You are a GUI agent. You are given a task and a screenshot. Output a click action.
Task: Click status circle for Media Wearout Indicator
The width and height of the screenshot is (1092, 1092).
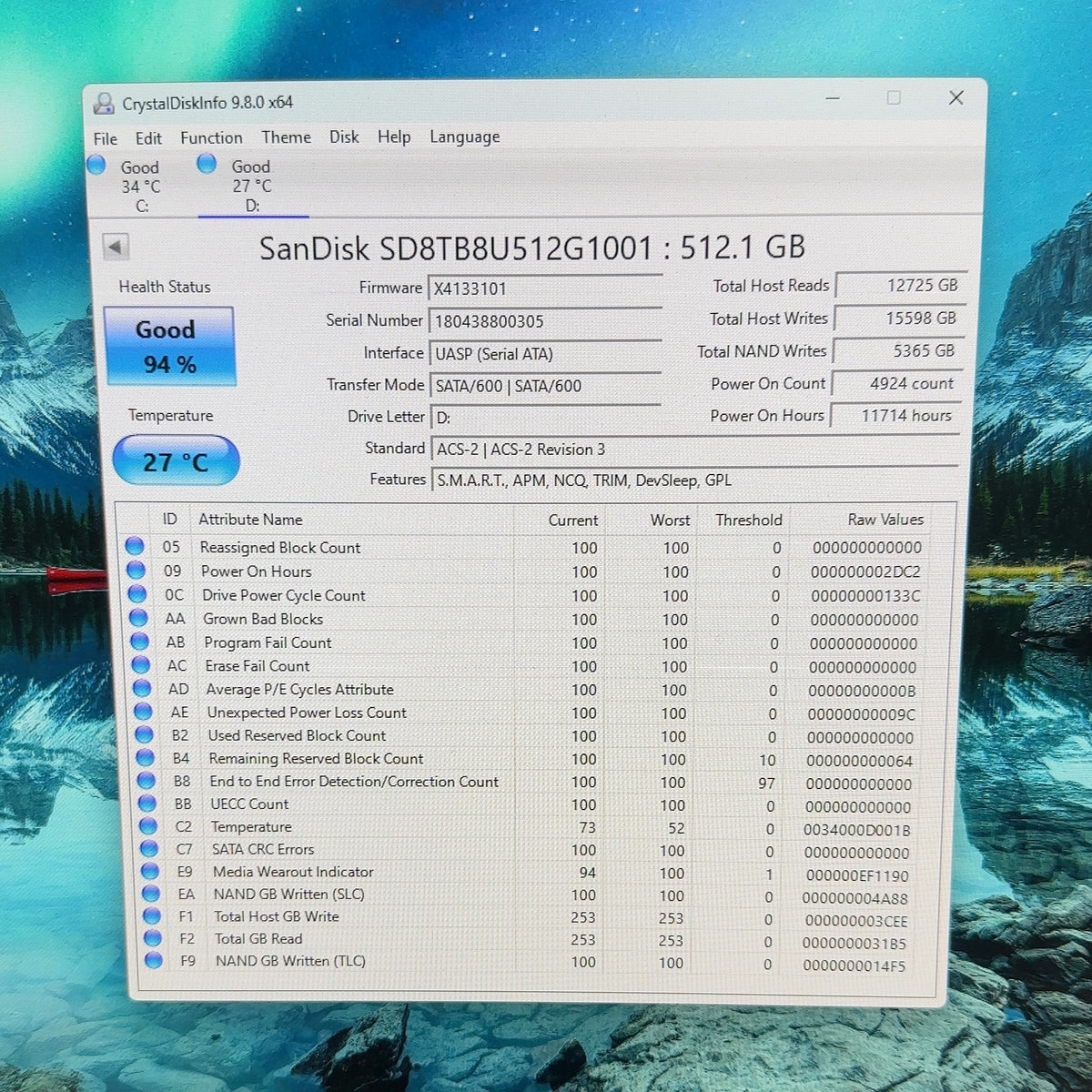pos(150,871)
